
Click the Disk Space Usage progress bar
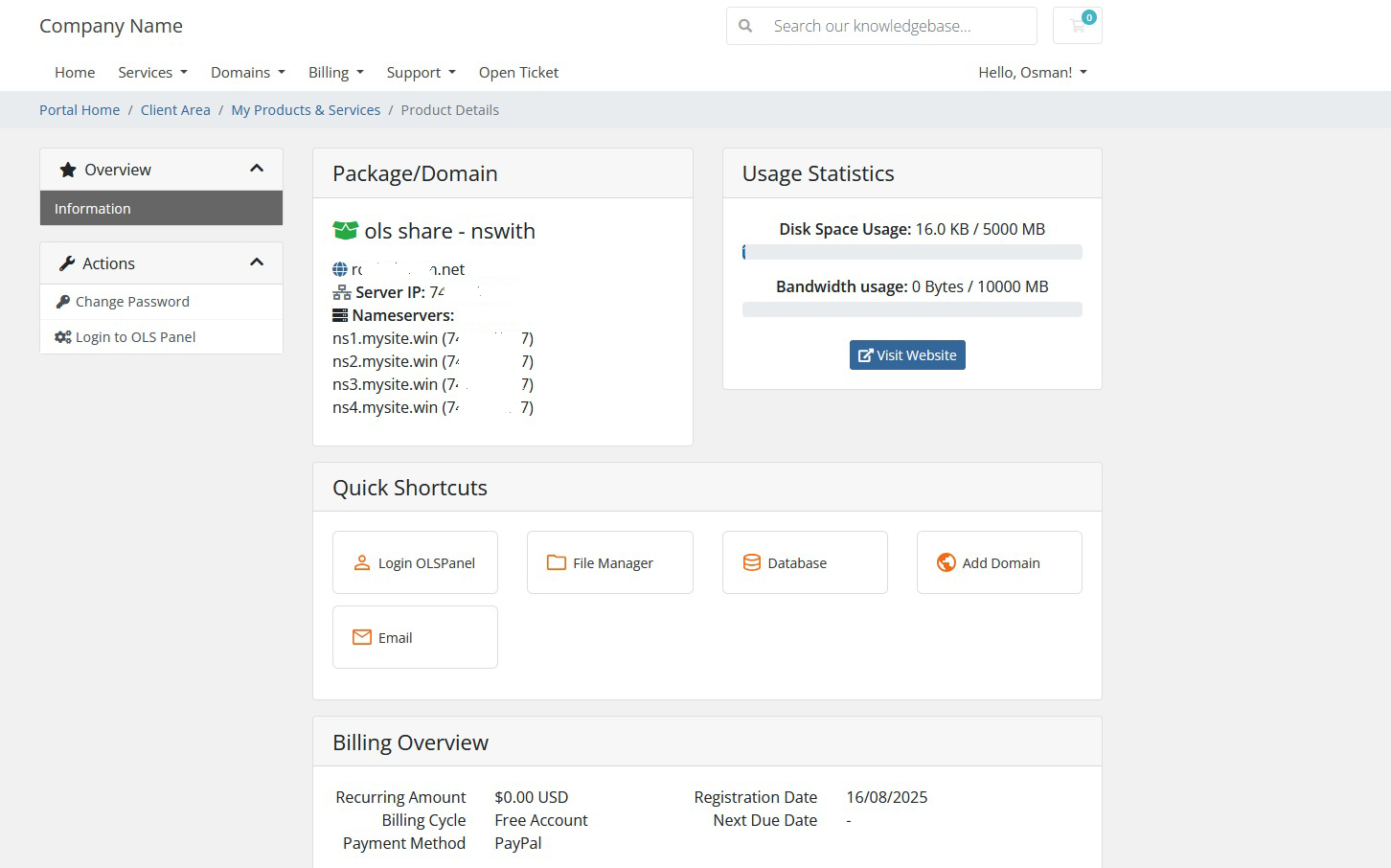click(x=912, y=252)
